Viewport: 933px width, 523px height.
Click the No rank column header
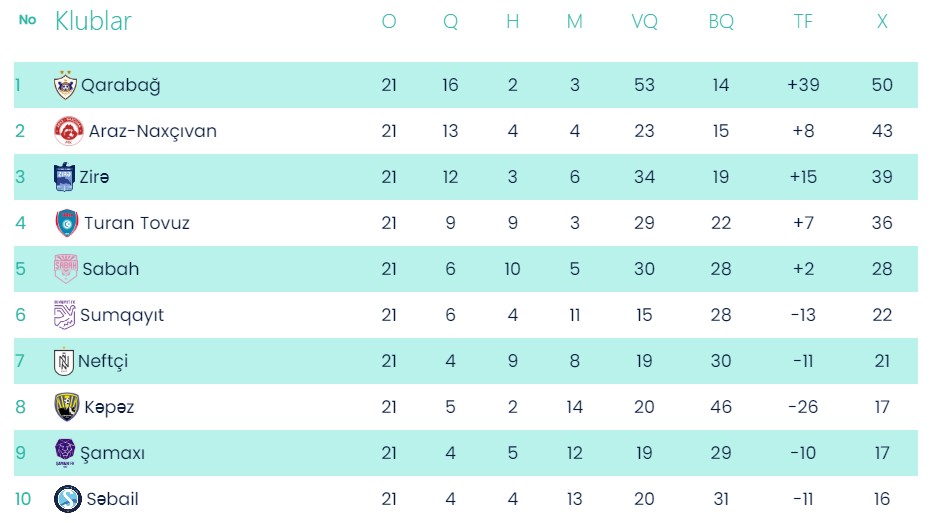(x=28, y=20)
